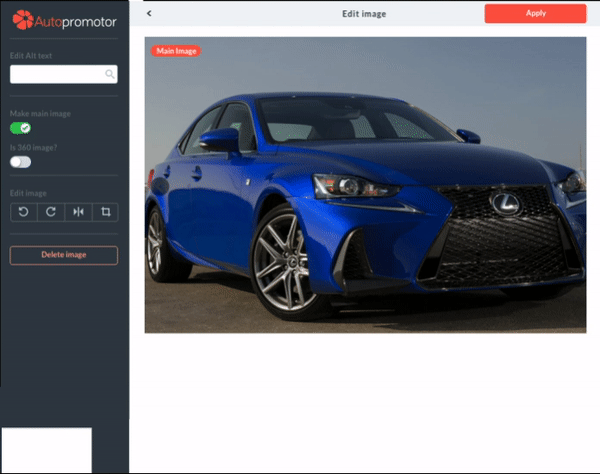The image size is (600, 474).
Task: Disable the Make main image toggle
Action: point(21,128)
